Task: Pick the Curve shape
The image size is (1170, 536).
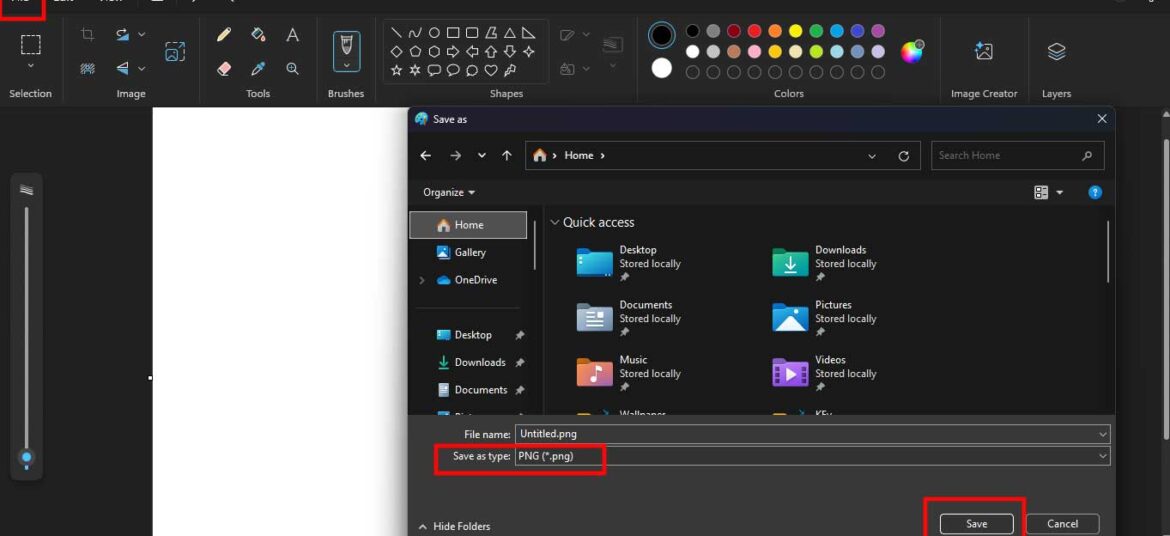Action: click(415, 33)
